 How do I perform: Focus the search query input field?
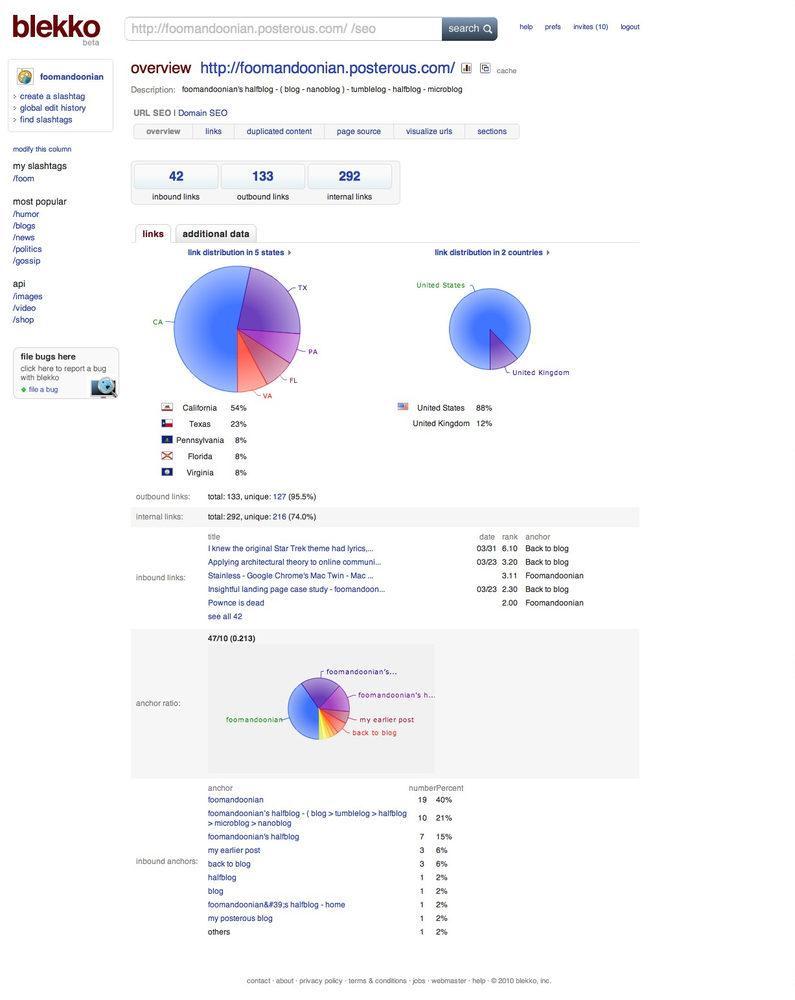(x=283, y=29)
